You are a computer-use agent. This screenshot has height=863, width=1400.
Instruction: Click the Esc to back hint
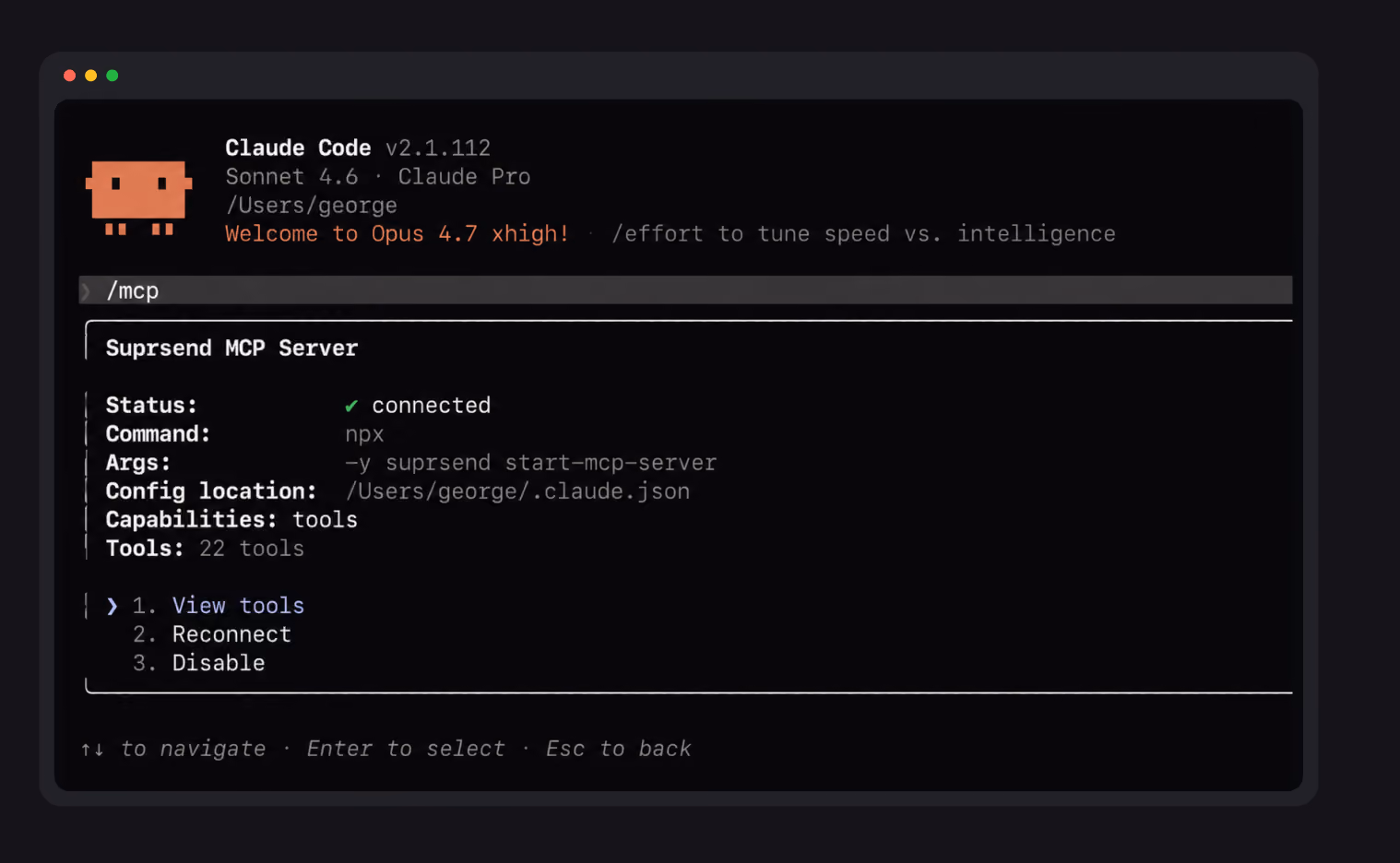pyautogui.click(x=618, y=749)
